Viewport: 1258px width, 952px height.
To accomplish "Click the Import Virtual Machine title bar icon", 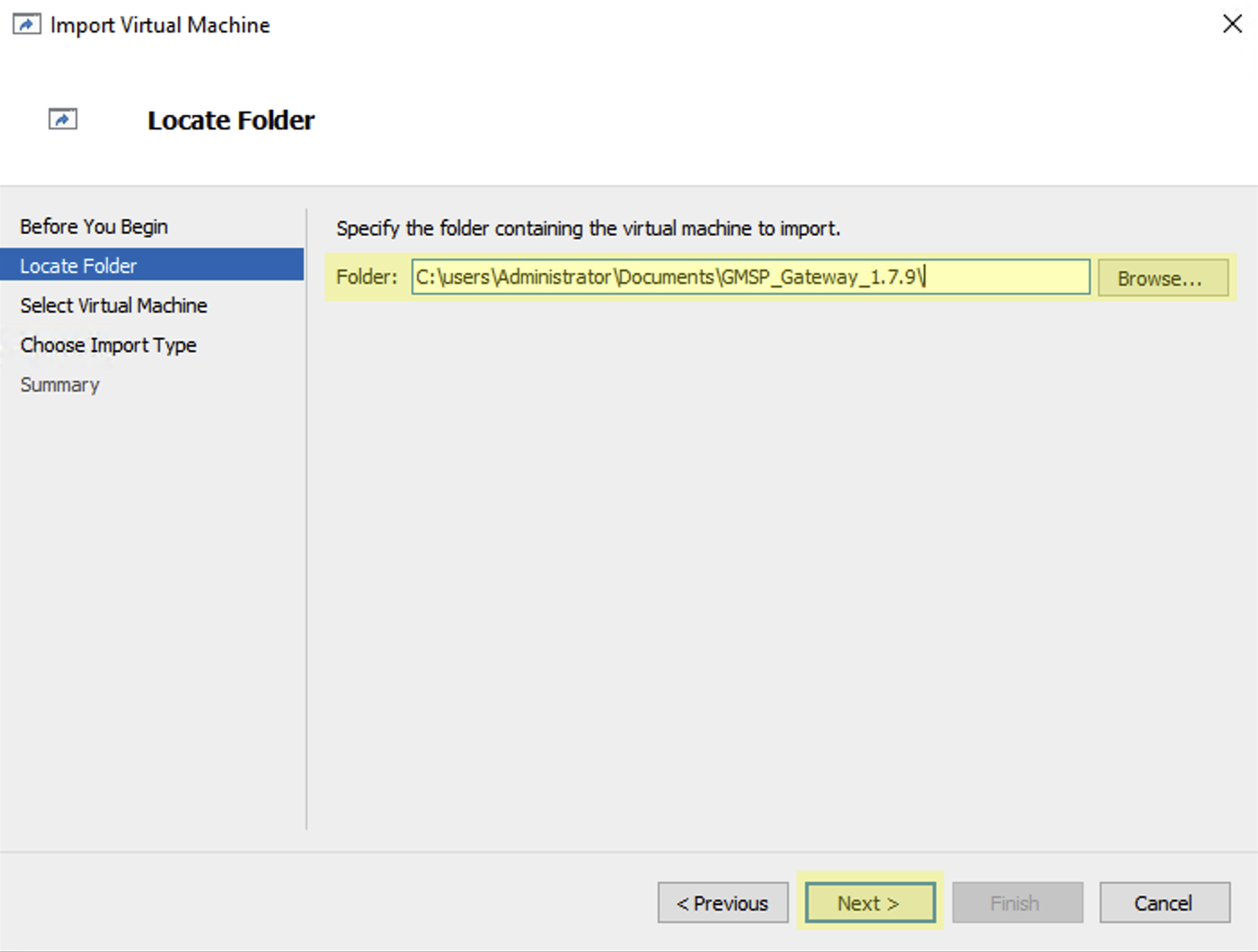I will coord(26,24).
